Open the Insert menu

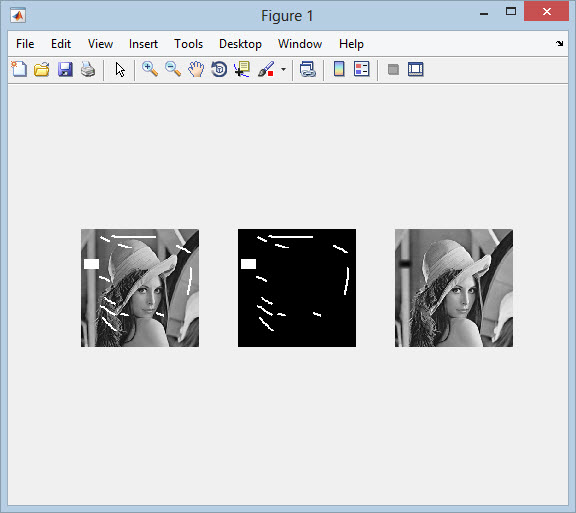coord(143,44)
